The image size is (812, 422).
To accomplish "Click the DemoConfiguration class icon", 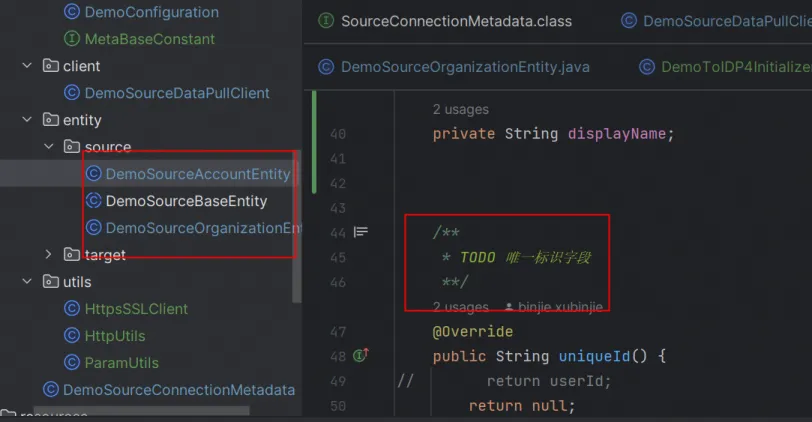I will click(71, 11).
